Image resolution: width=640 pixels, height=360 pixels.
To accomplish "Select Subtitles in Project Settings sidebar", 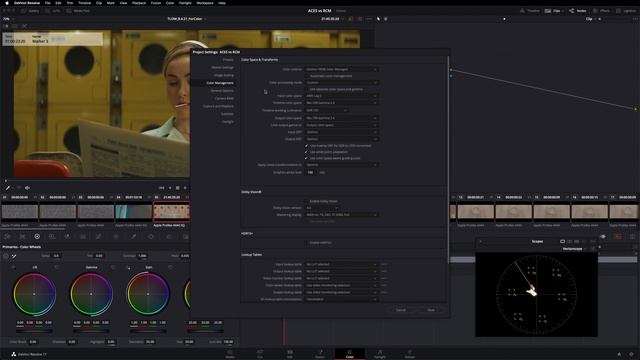I will click(227, 114).
